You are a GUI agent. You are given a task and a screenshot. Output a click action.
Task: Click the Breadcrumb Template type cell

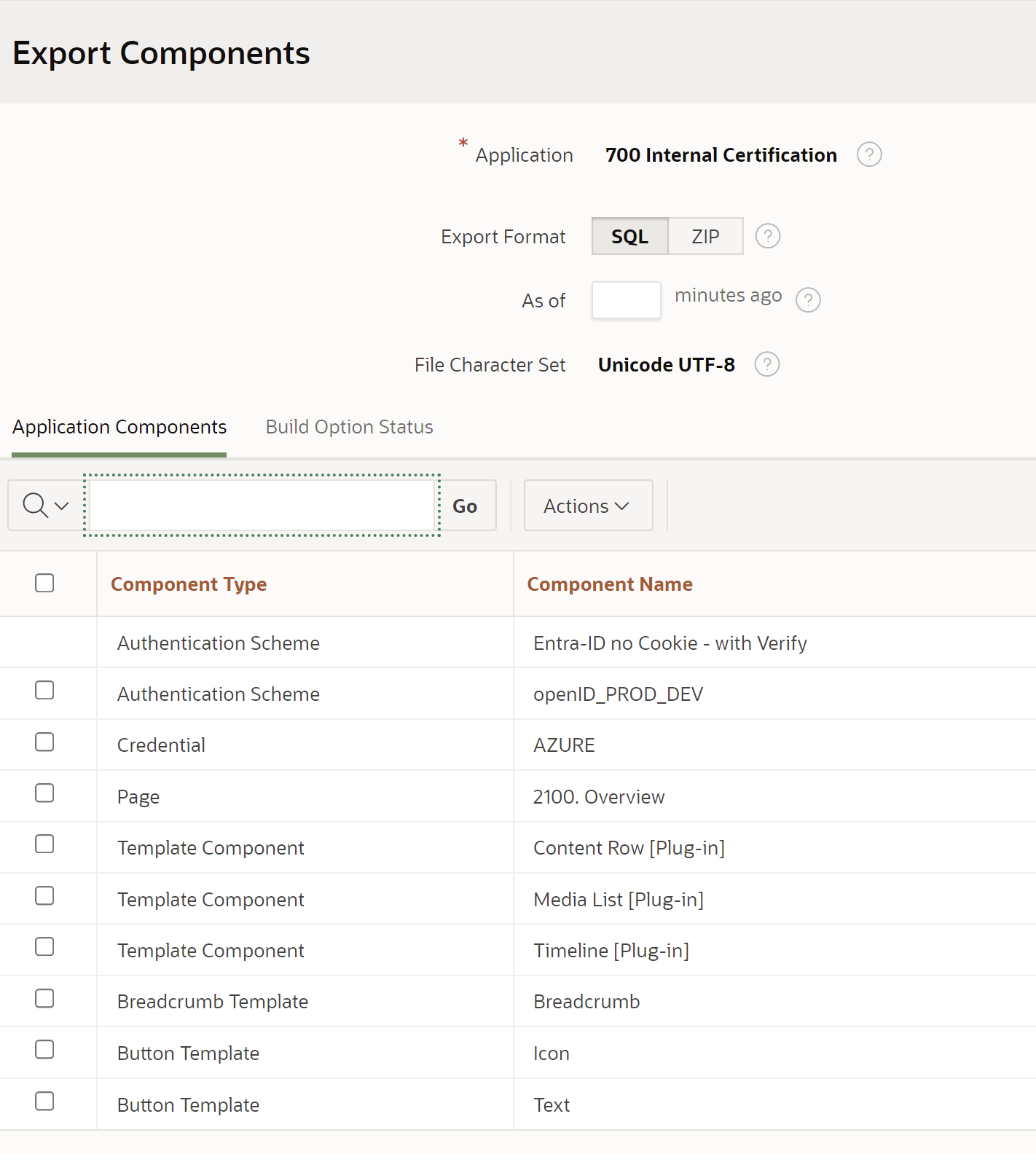coord(305,1002)
